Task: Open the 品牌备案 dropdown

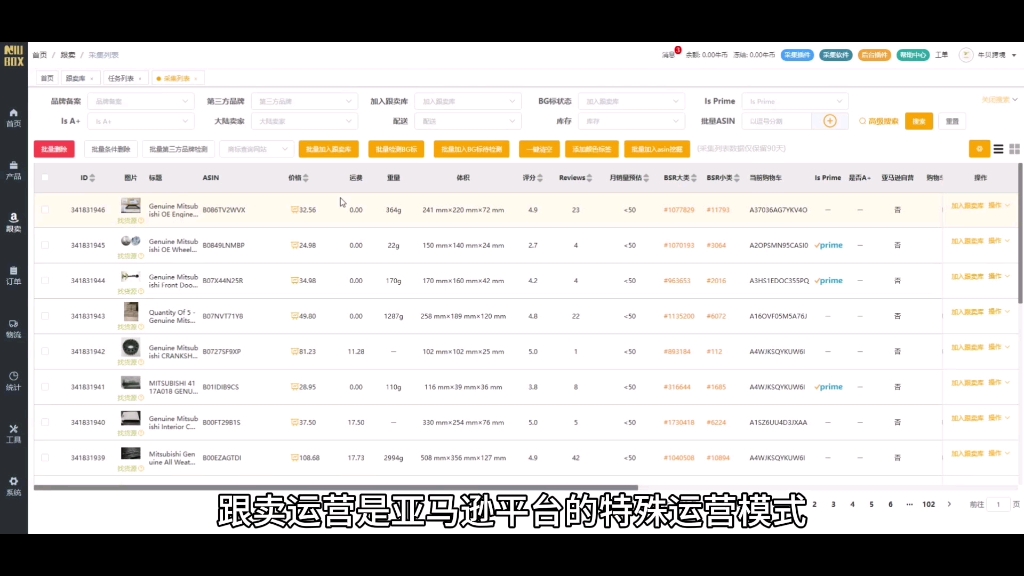Action: tap(140, 101)
